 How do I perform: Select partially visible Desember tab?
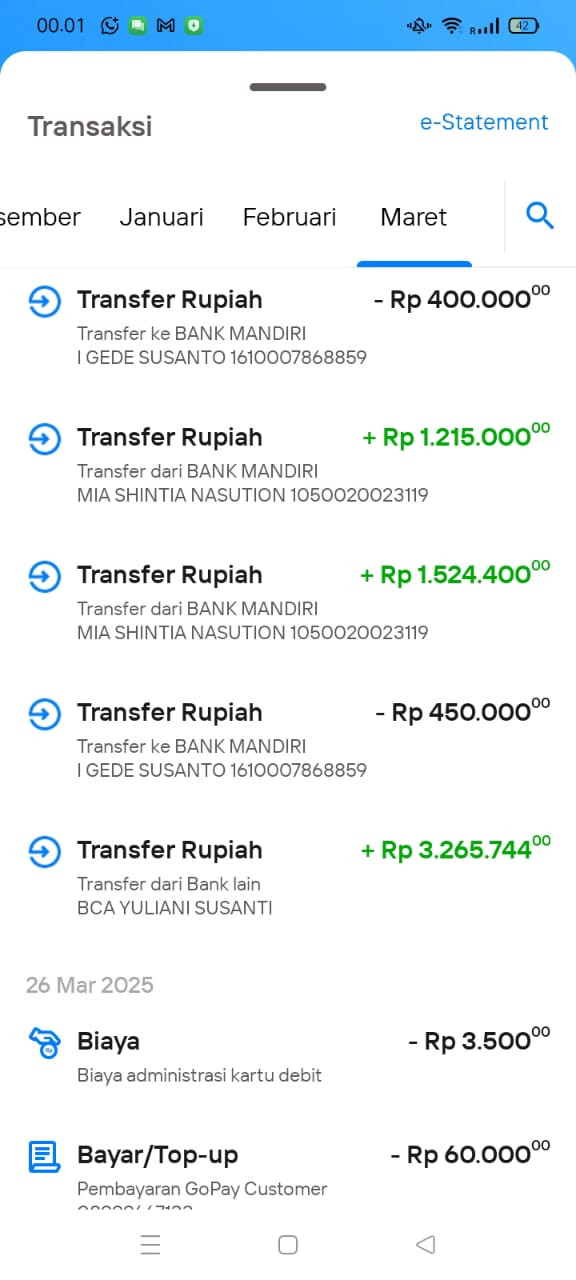click(40, 217)
